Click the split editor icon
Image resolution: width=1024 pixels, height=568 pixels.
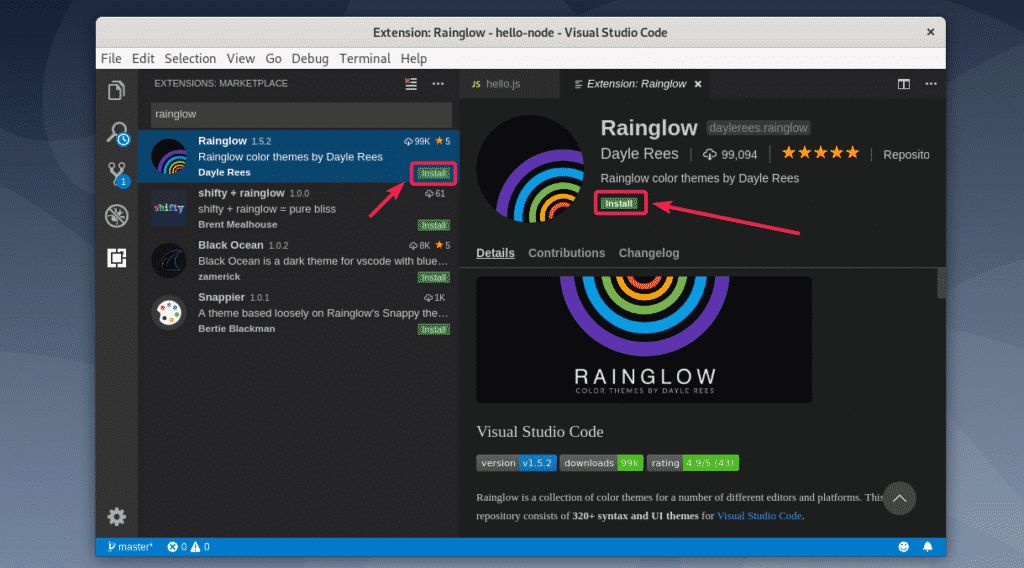tap(903, 84)
